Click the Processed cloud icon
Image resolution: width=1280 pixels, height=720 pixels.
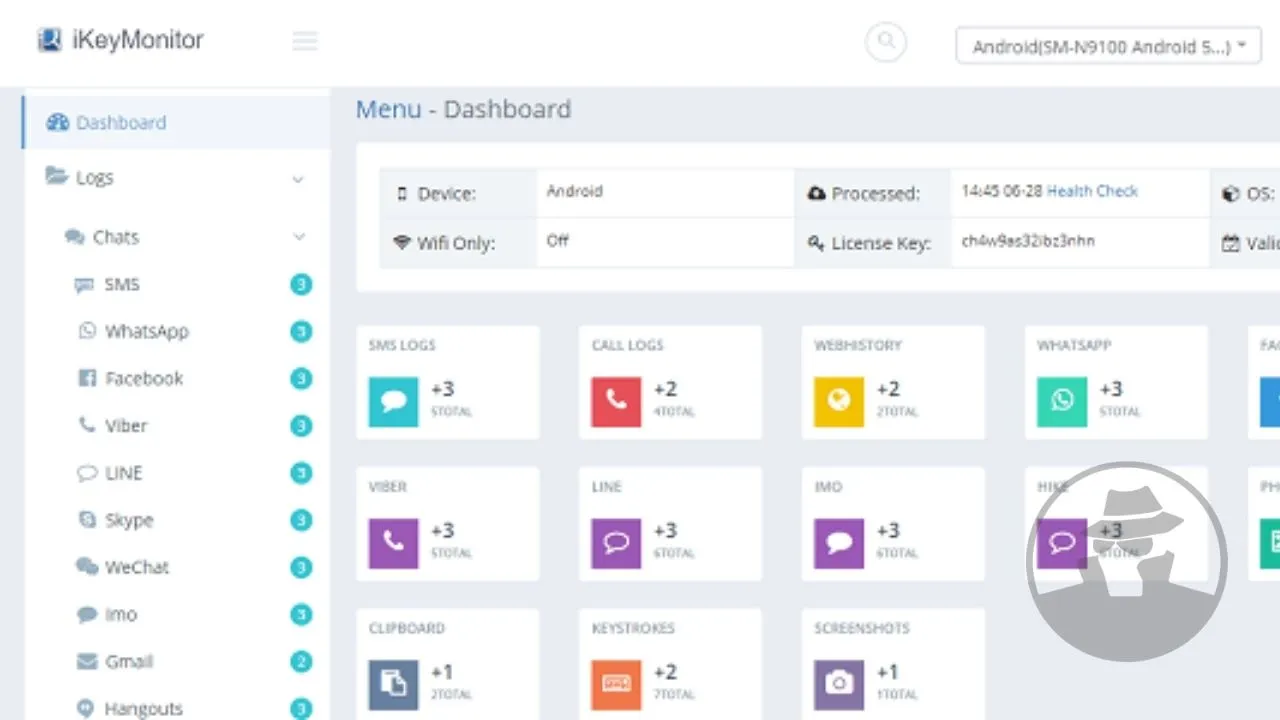tap(816, 193)
